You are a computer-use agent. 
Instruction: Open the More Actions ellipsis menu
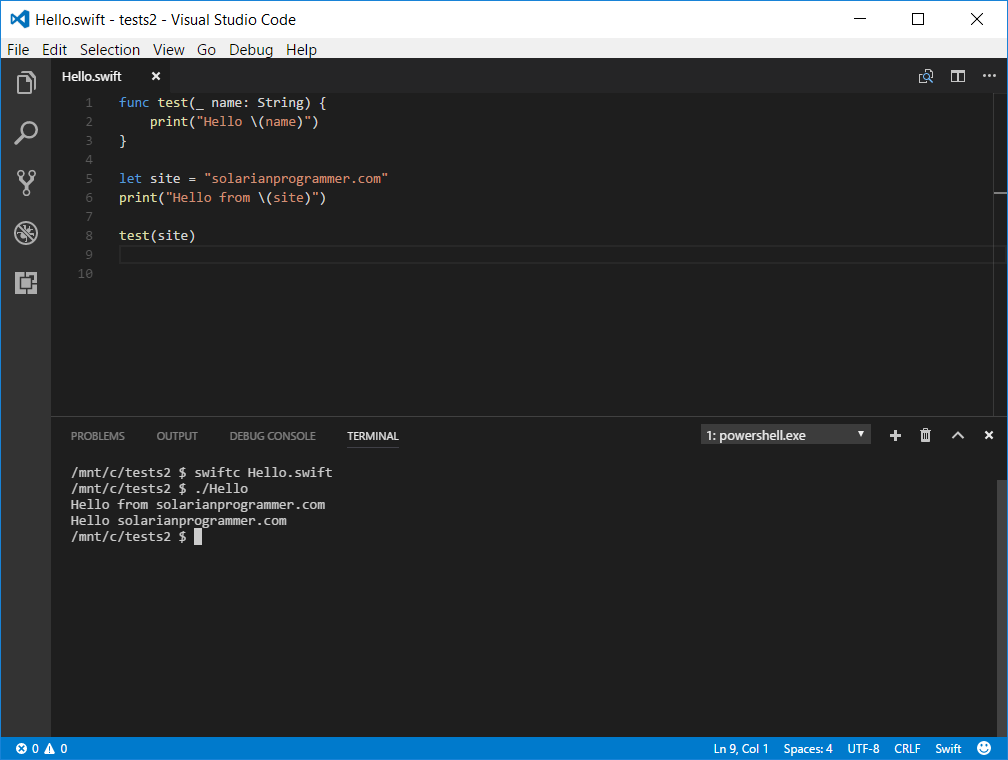[989, 76]
